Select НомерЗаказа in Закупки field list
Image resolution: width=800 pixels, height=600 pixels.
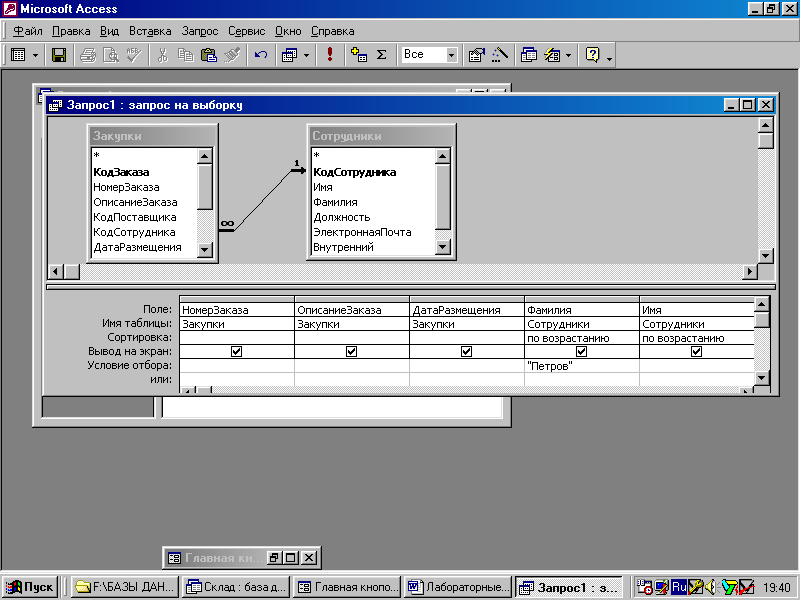tap(126, 187)
